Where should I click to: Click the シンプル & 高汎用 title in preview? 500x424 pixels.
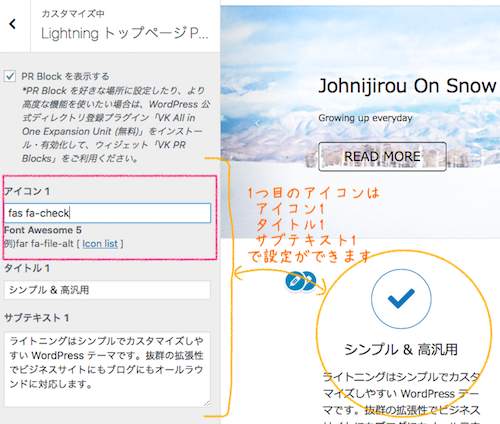click(401, 349)
